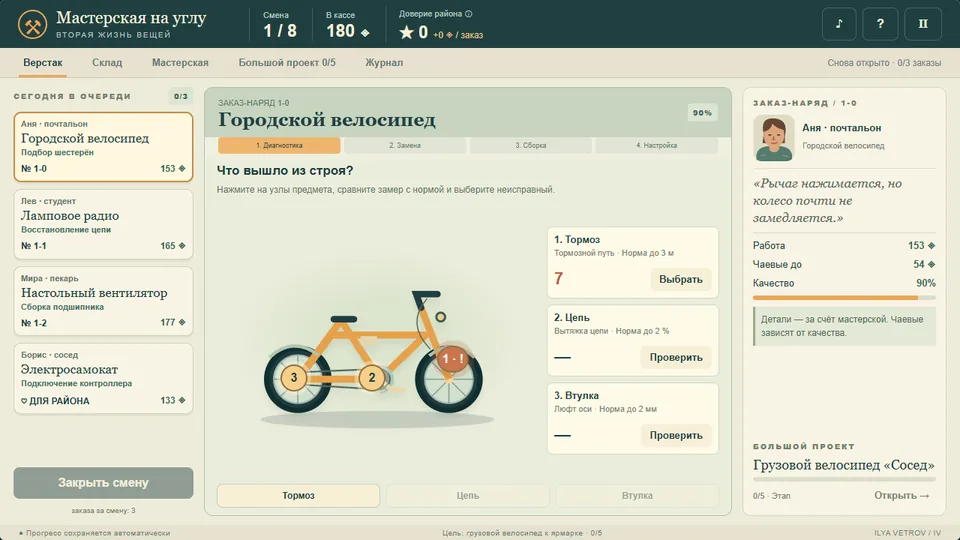Choose the Цепь answer button at bottom
This screenshot has width=960, height=540.
[x=468, y=495]
